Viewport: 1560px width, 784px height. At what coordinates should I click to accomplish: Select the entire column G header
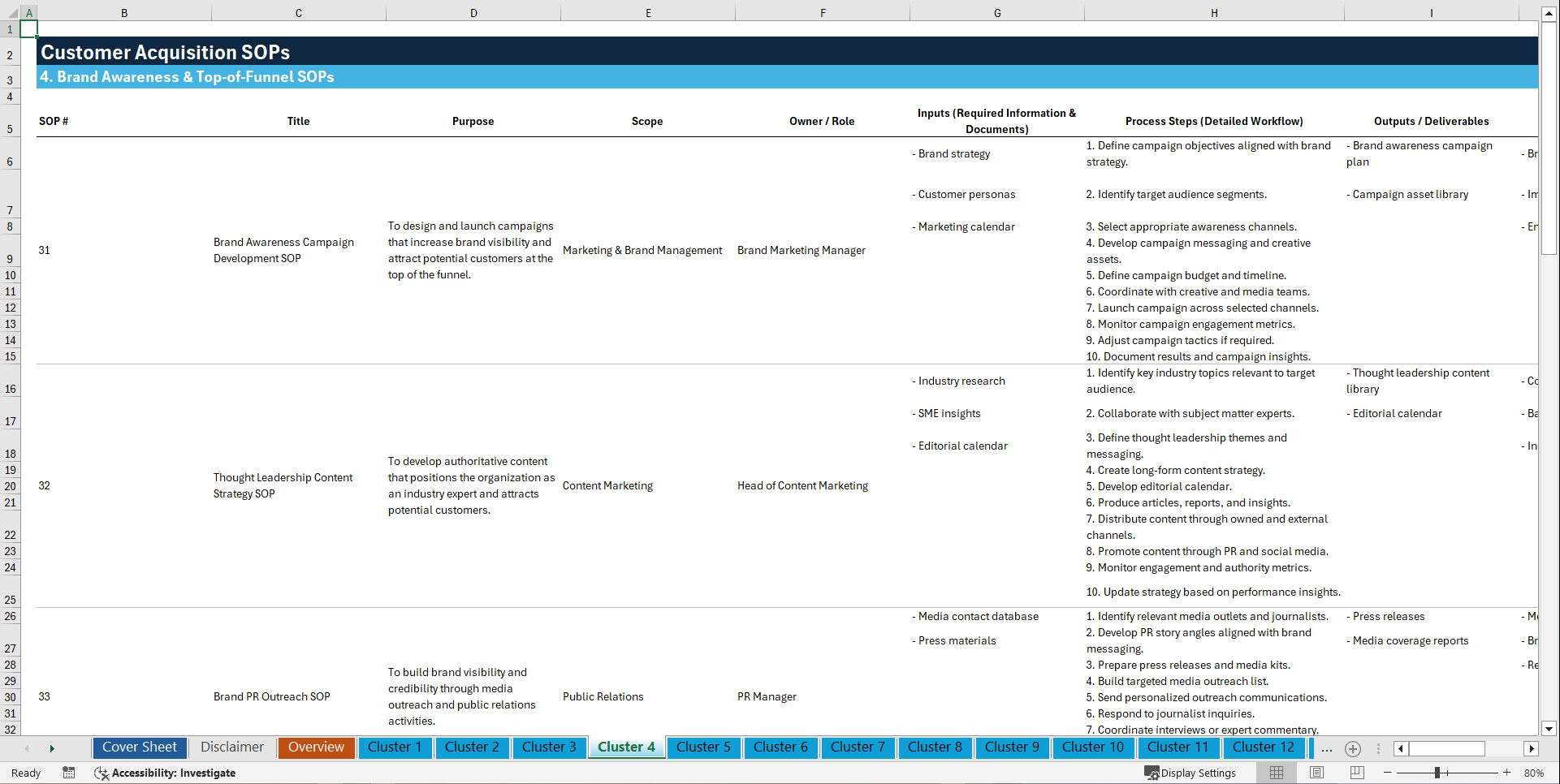point(996,12)
